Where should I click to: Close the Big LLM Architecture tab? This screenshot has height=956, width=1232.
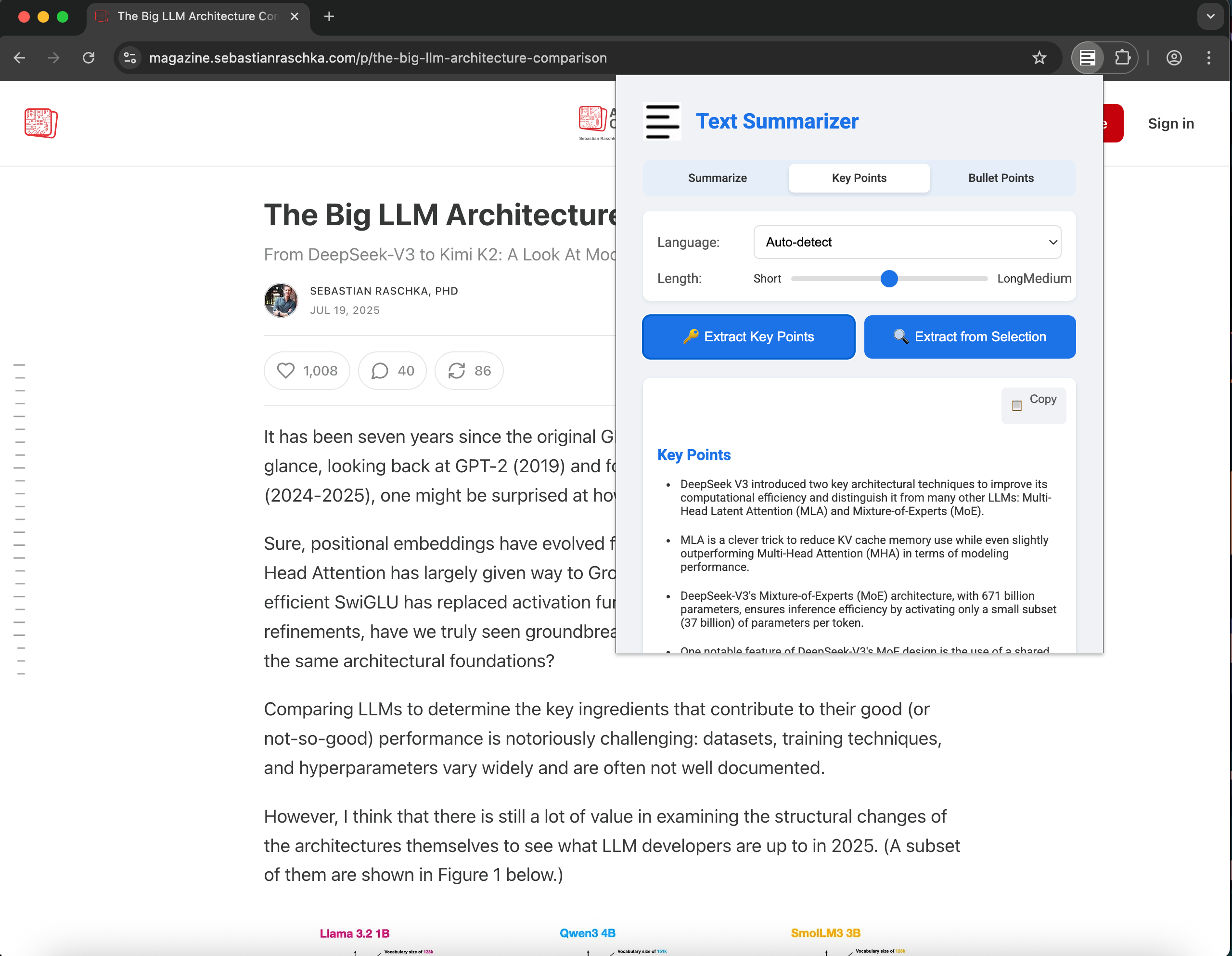click(x=294, y=16)
